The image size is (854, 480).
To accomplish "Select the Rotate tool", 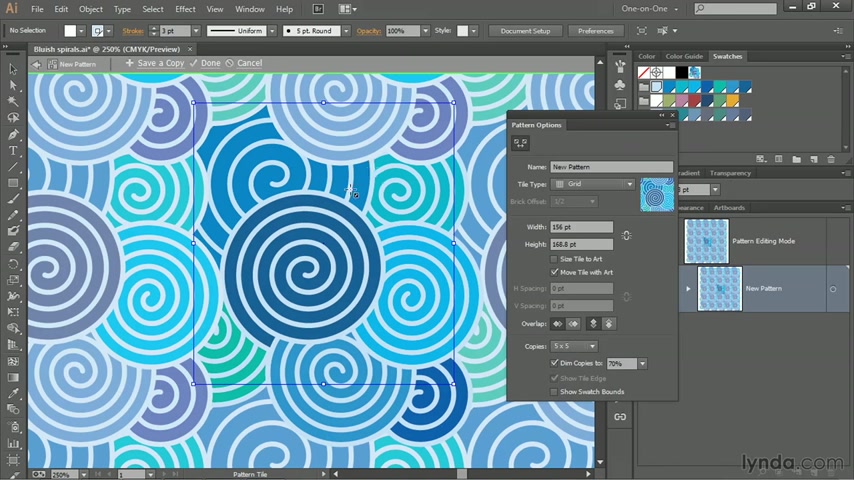I will tap(13, 264).
